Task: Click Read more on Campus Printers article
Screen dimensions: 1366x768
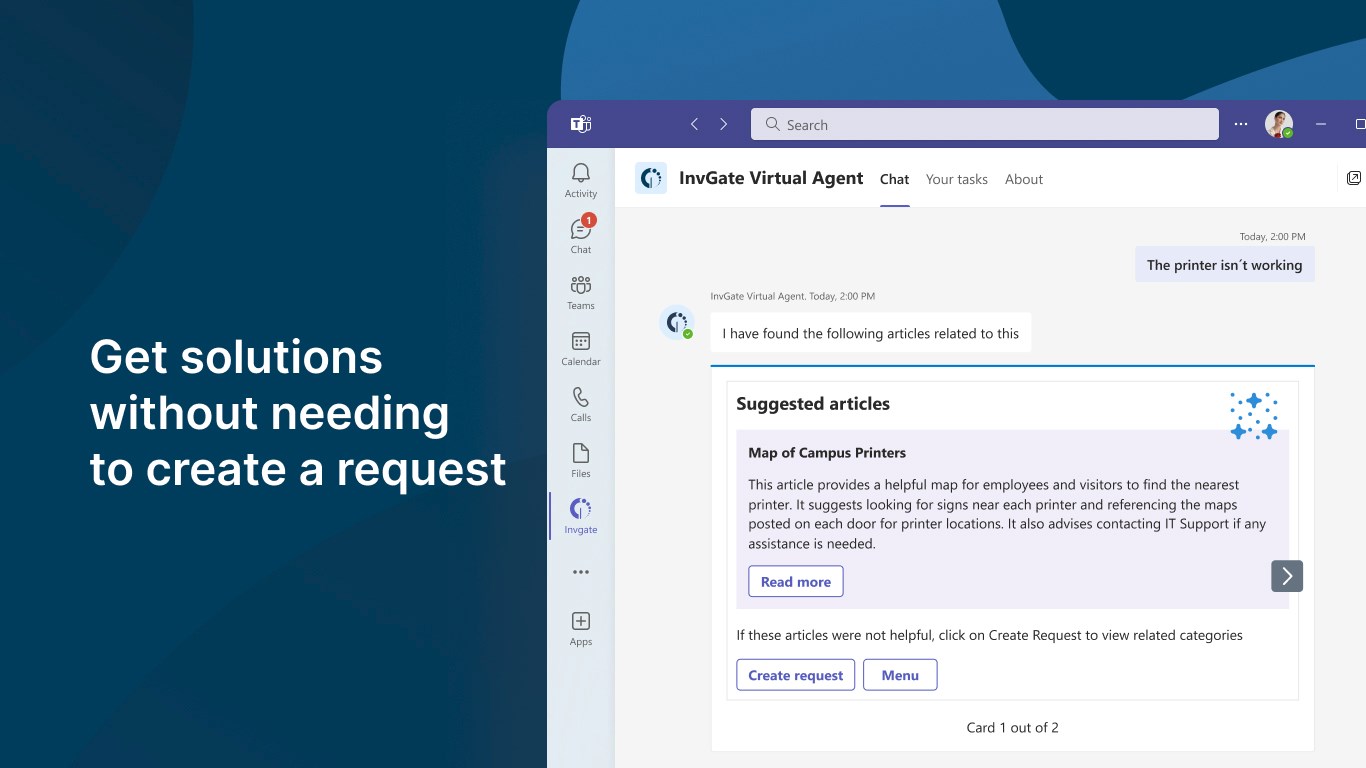Action: pyautogui.click(x=796, y=582)
